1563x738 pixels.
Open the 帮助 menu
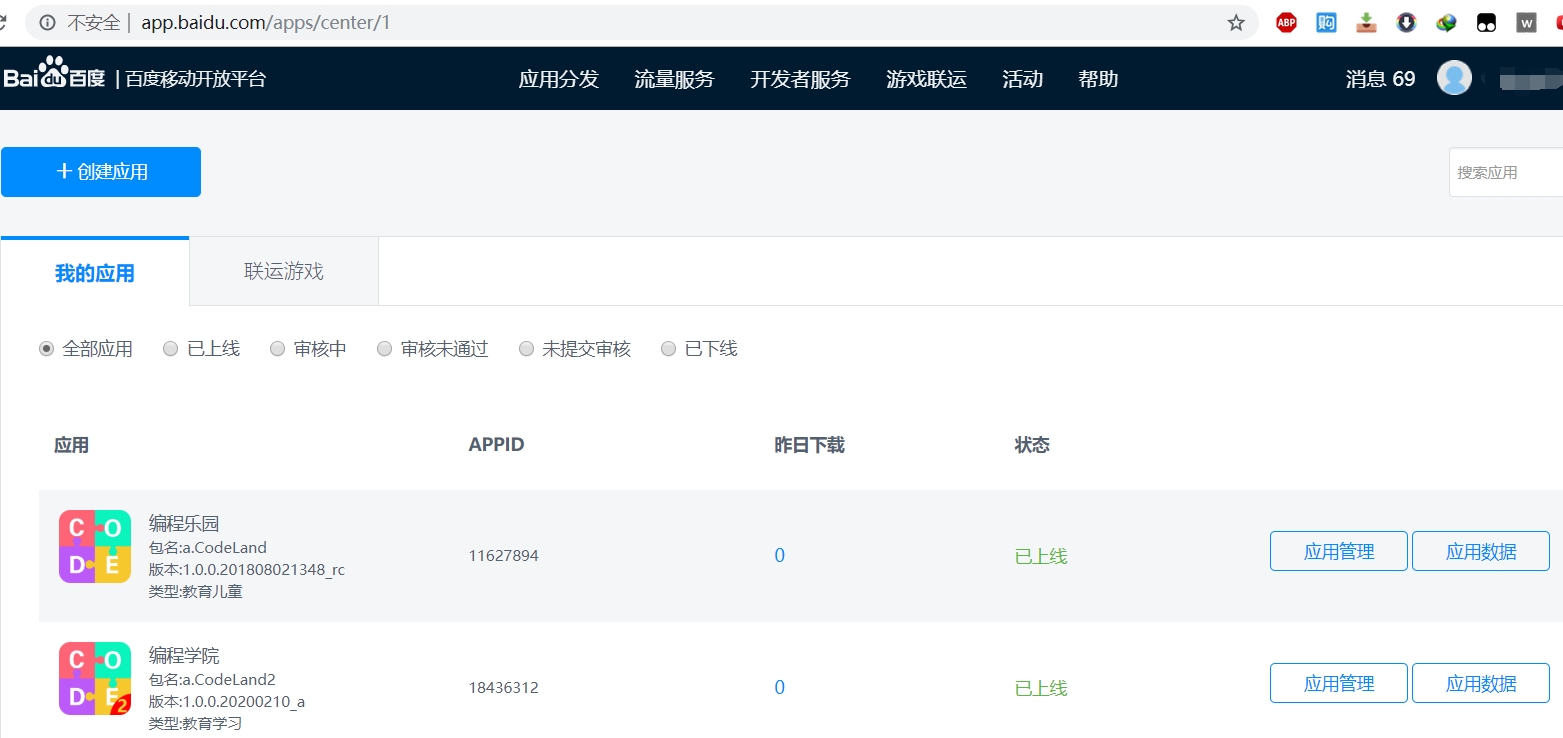(1098, 79)
